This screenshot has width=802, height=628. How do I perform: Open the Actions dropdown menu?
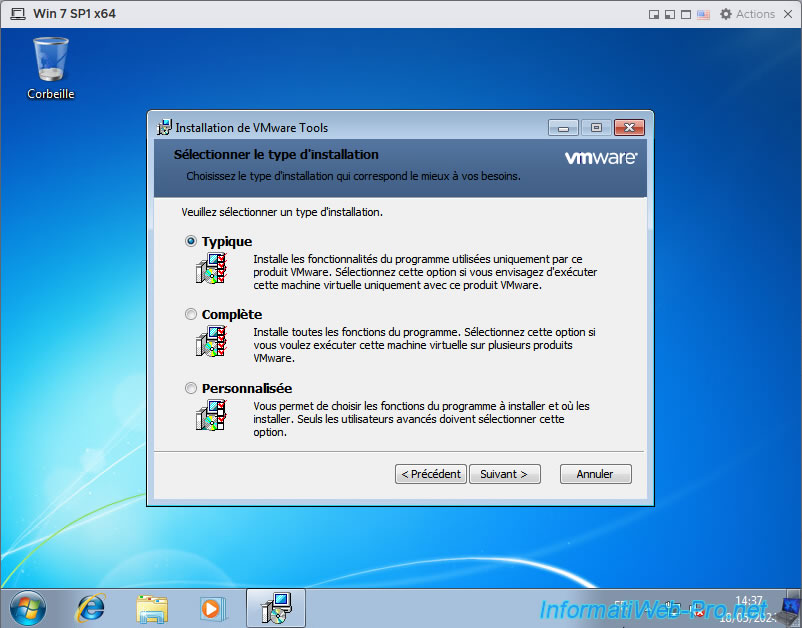[x=755, y=14]
